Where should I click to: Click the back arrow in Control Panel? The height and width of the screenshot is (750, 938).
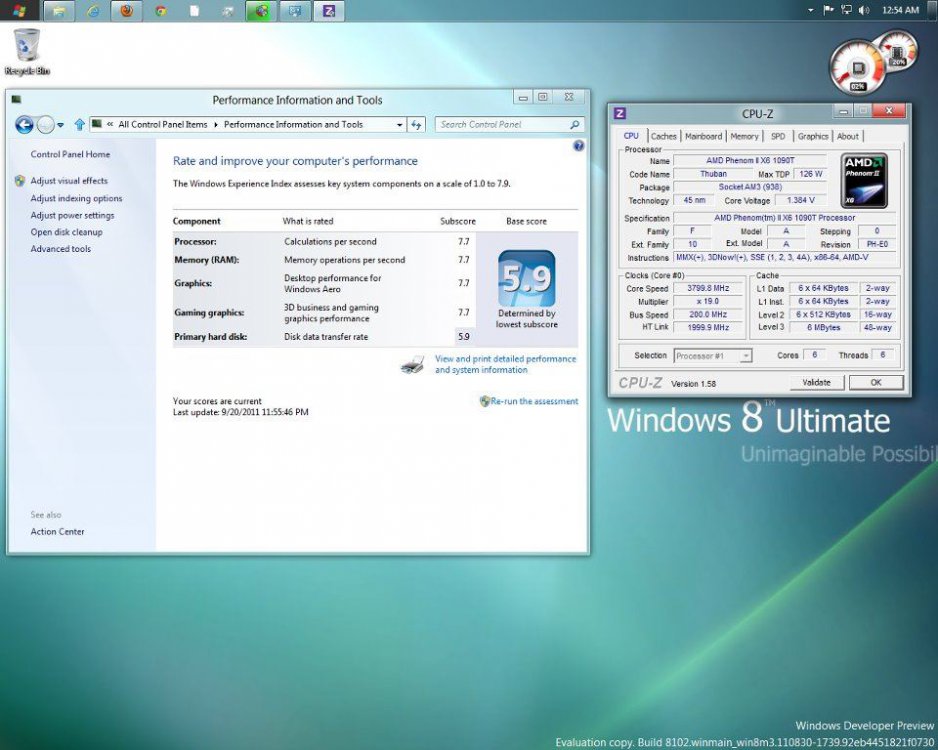tap(25, 124)
